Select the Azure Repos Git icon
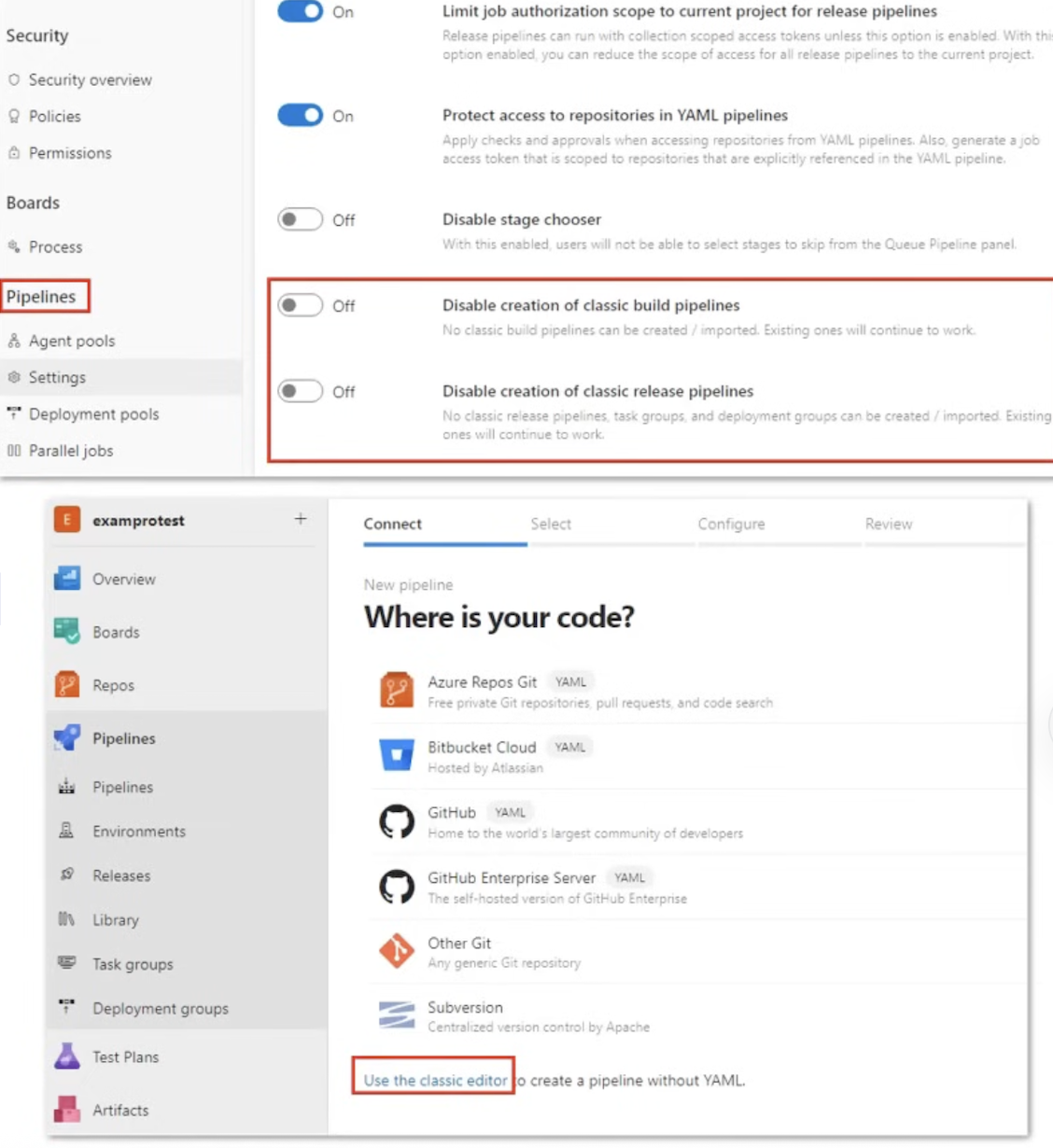Image resolution: width=1053 pixels, height=1148 pixels. 397,691
